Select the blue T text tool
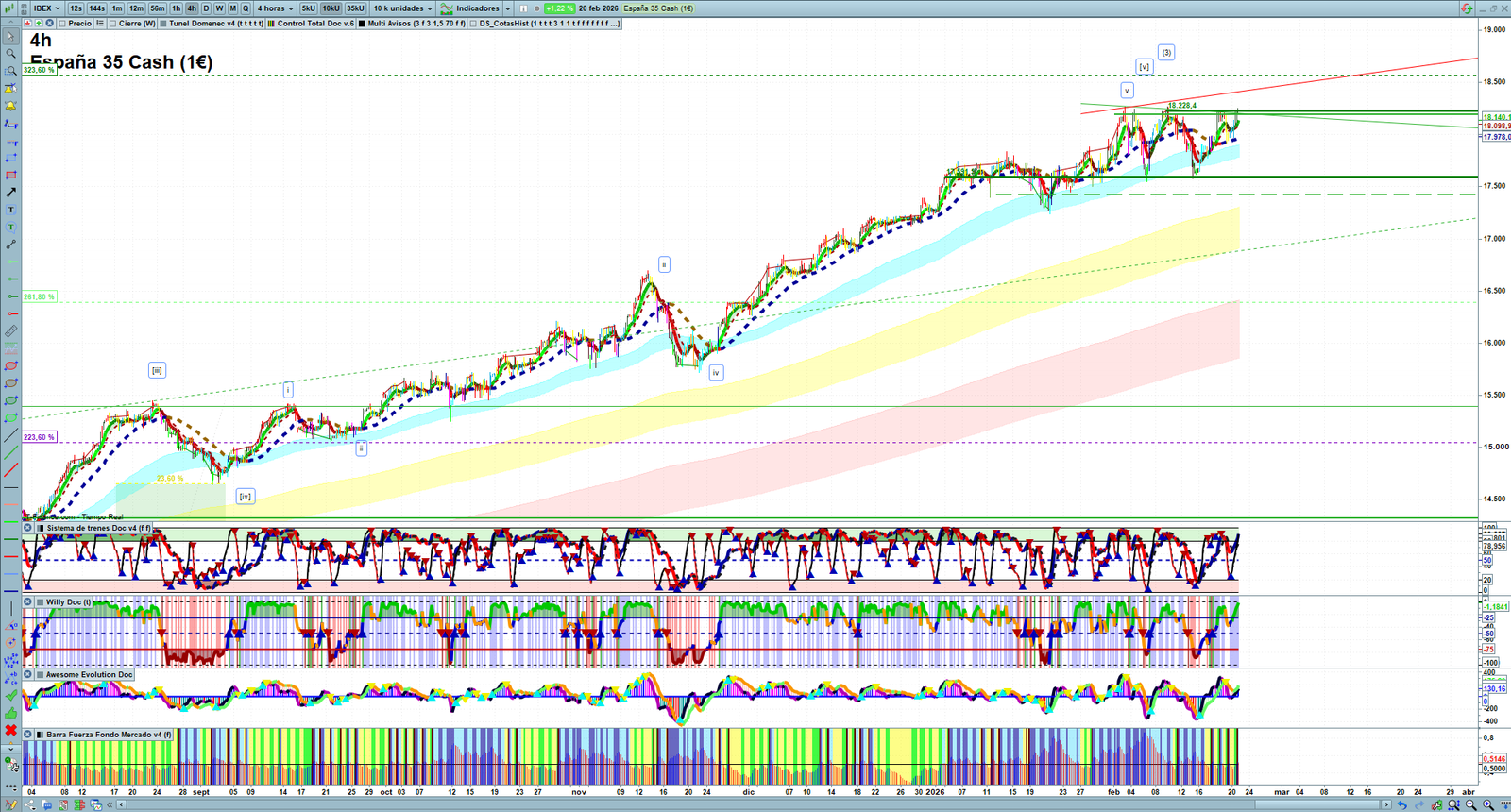Screen dimensions: 1511x812 click(10, 210)
